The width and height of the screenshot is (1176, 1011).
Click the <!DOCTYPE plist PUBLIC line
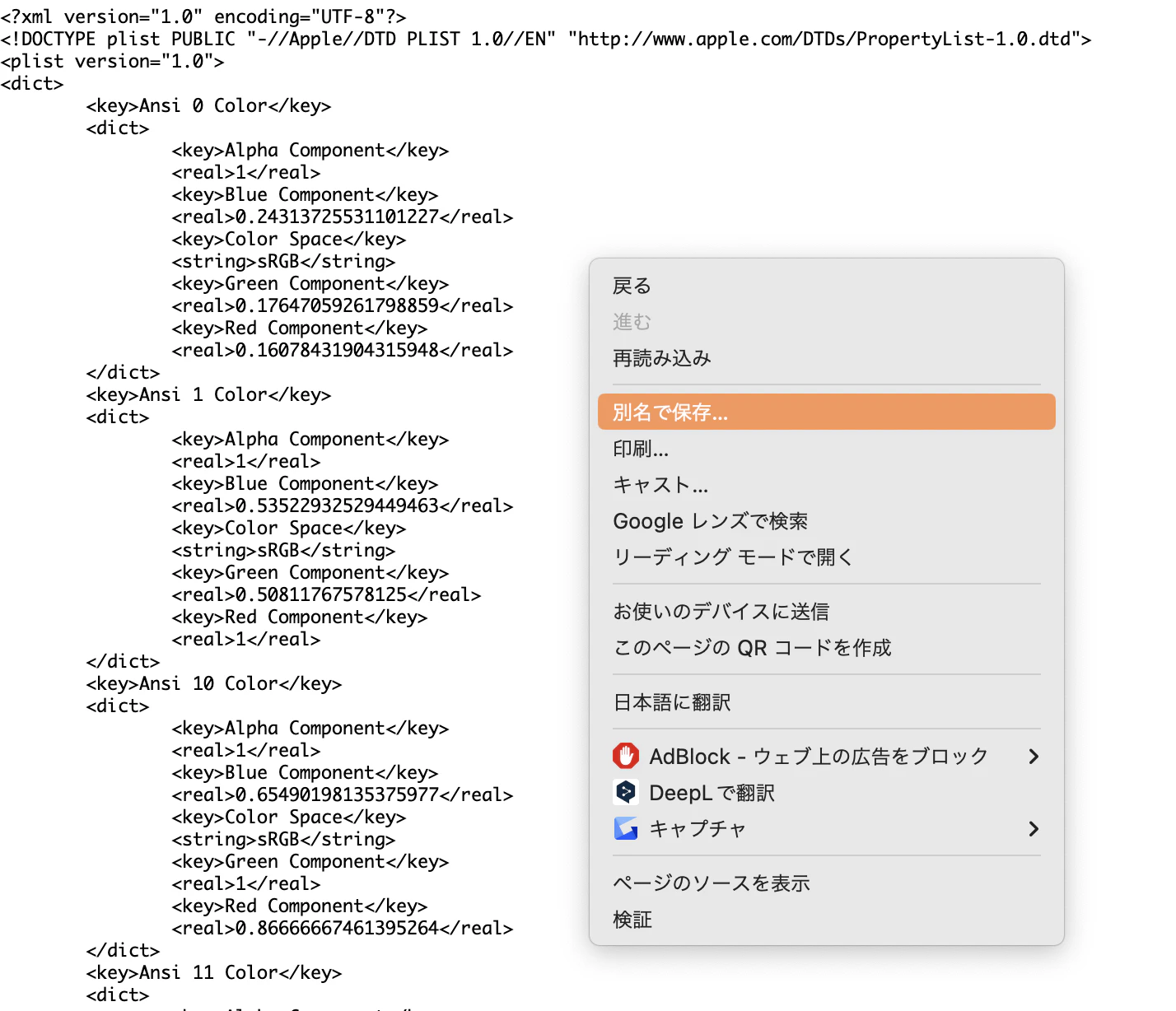(546, 39)
